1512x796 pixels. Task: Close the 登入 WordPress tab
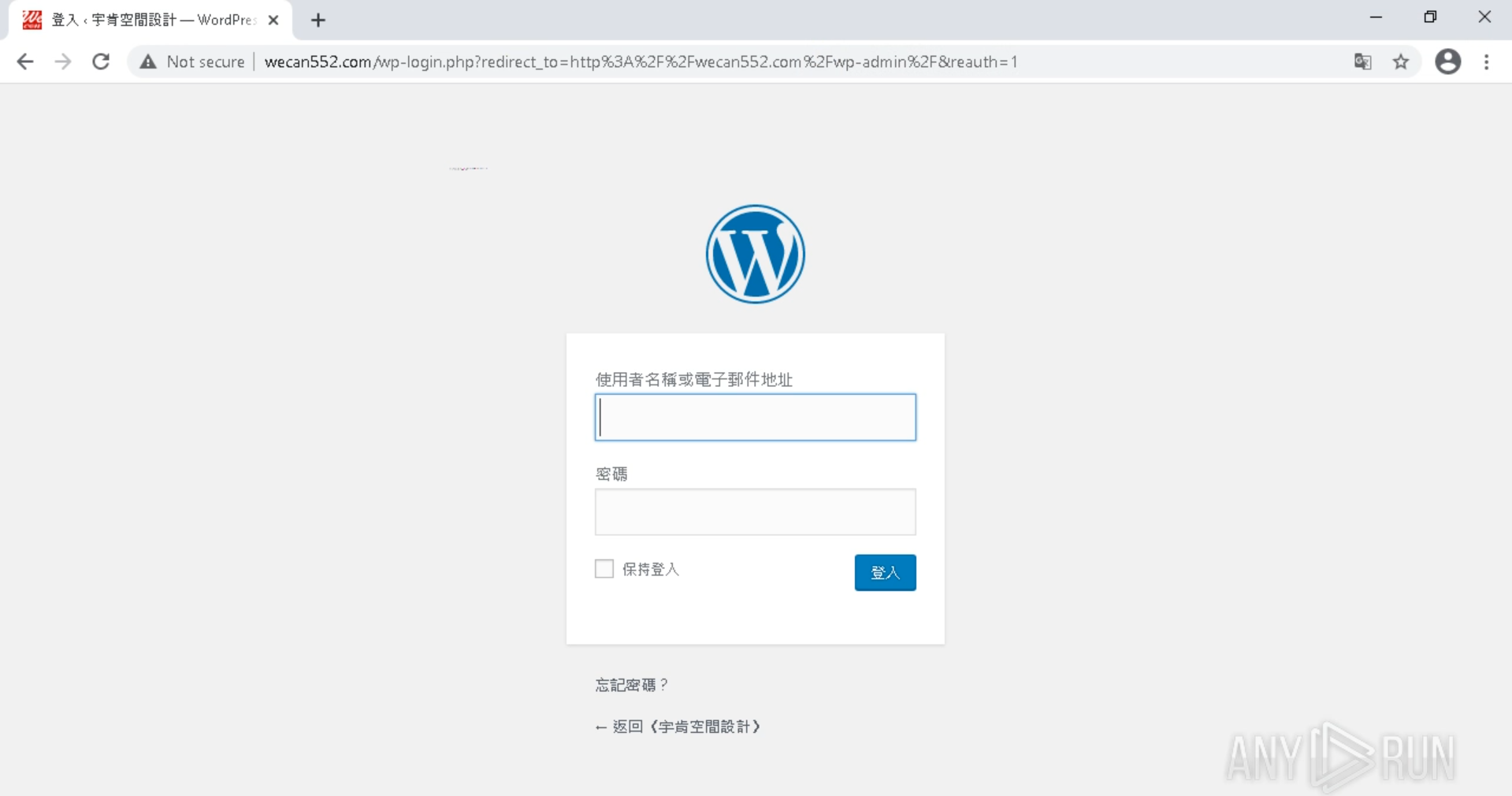(273, 20)
